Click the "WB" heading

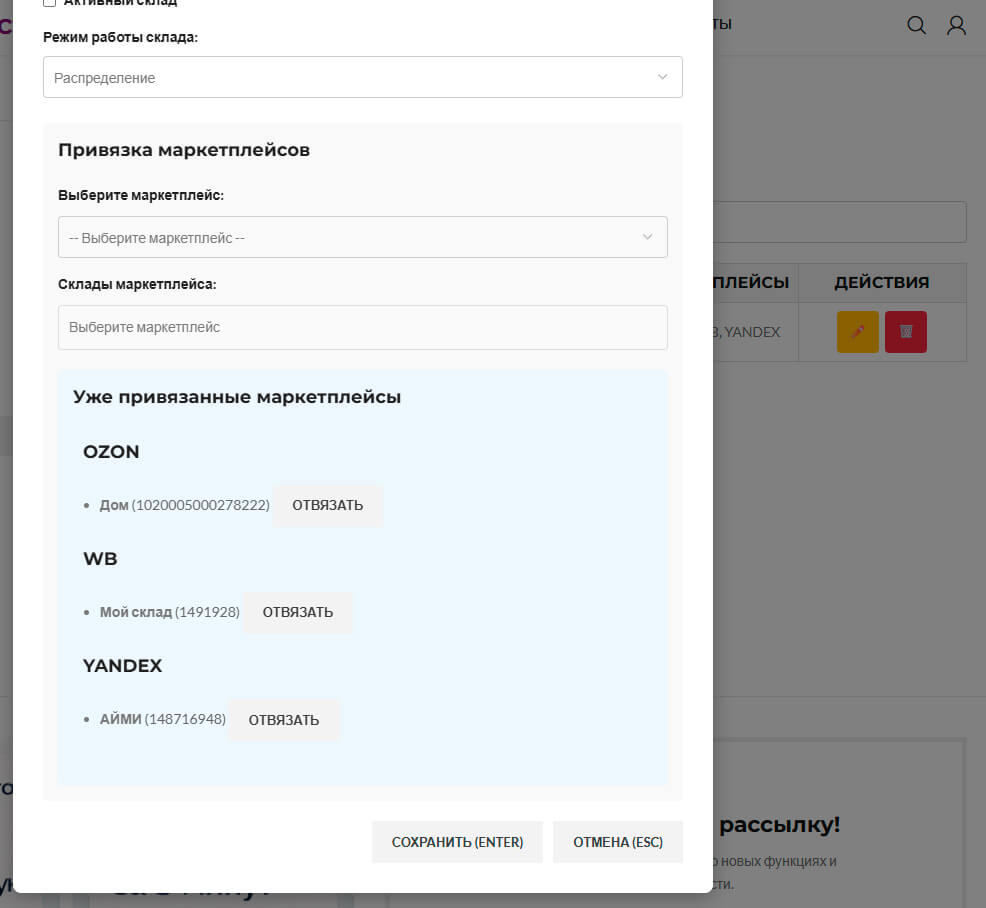pyautogui.click(x=101, y=558)
